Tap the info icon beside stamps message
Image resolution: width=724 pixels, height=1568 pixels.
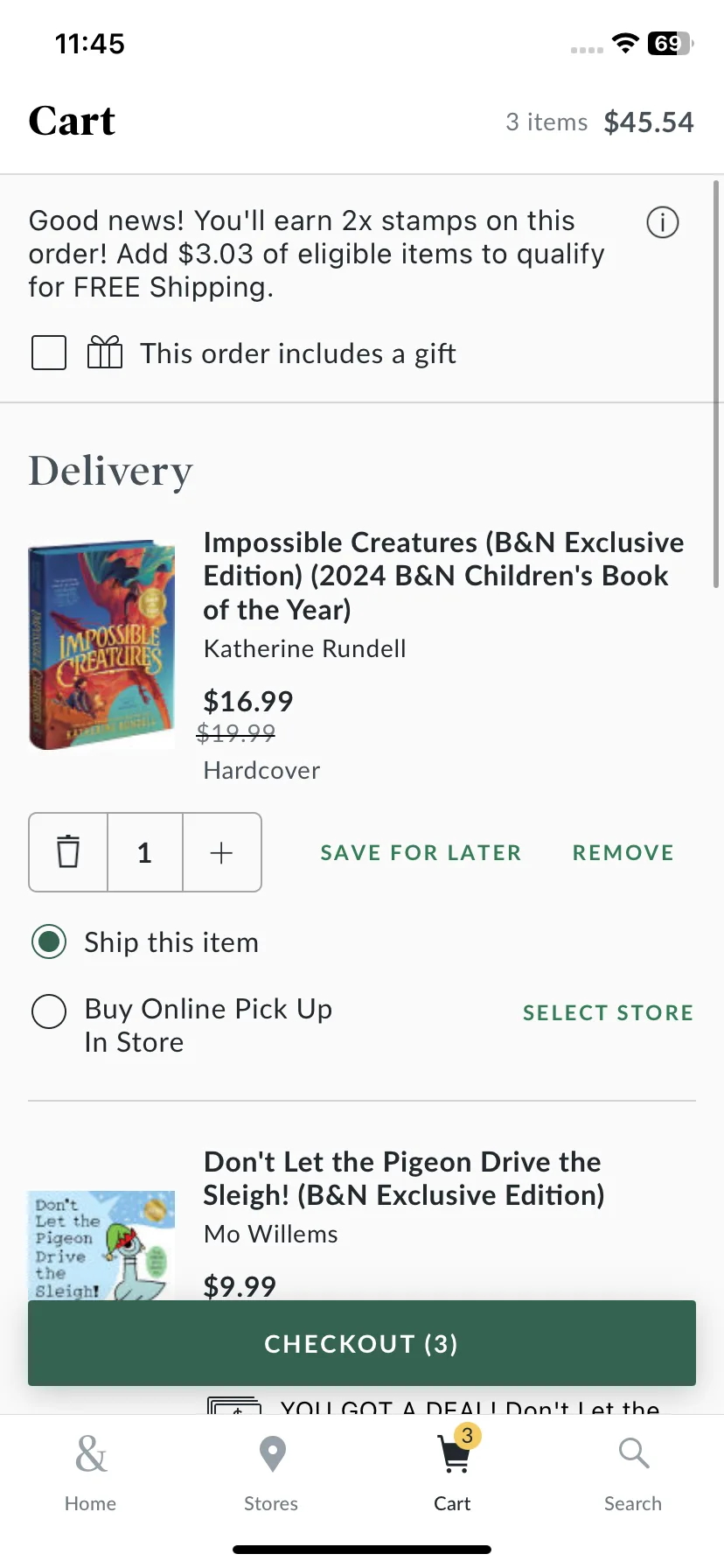pyautogui.click(x=662, y=222)
